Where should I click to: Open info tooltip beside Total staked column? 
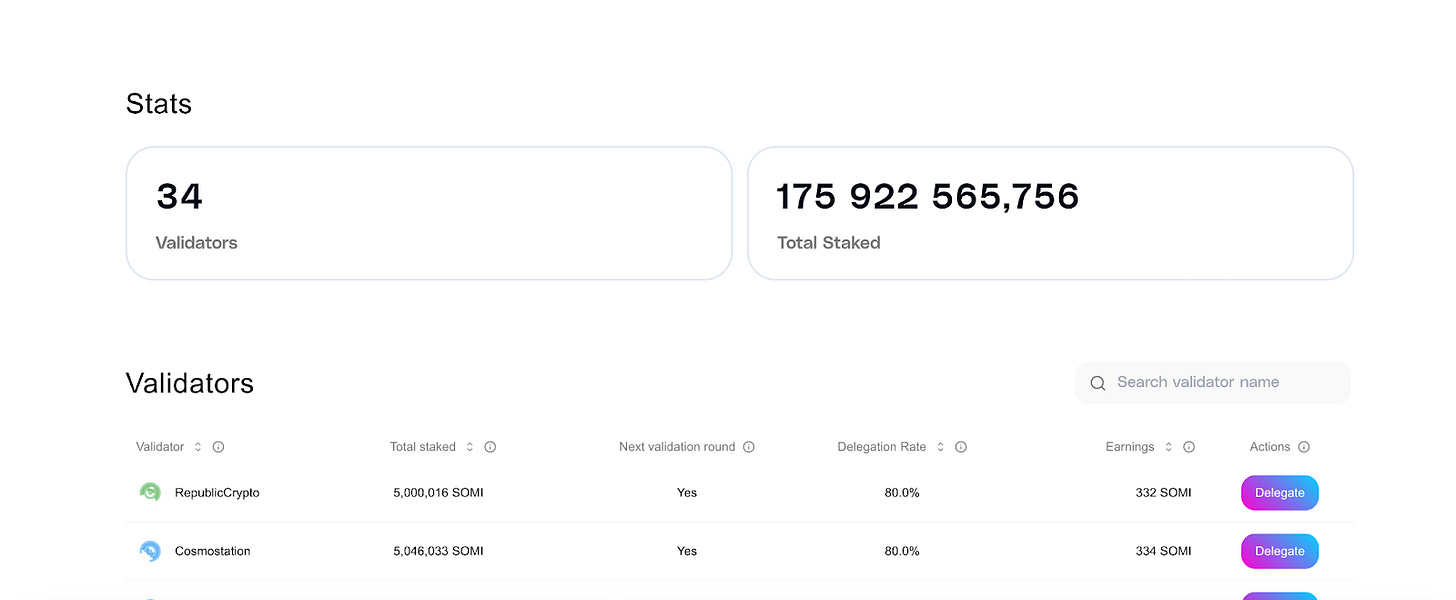coord(490,447)
